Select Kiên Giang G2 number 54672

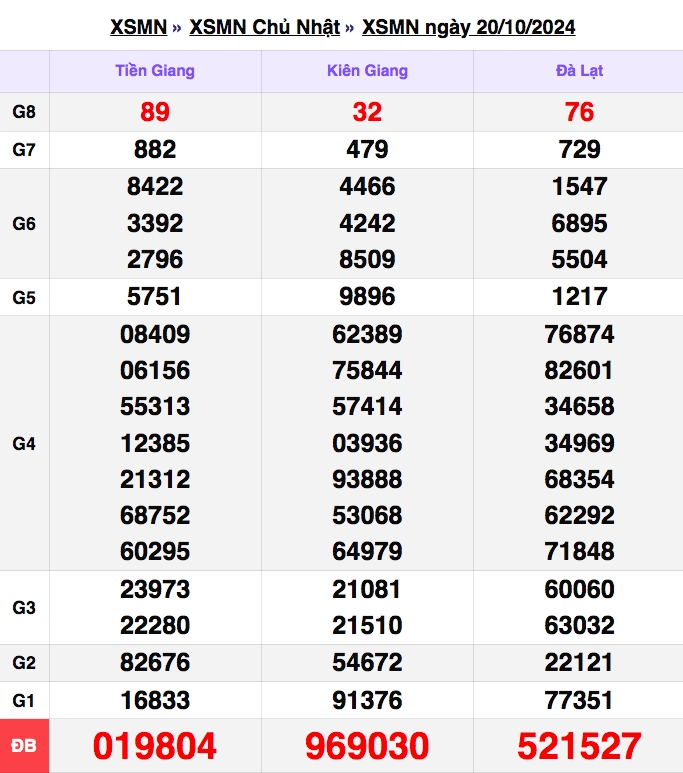click(x=367, y=662)
